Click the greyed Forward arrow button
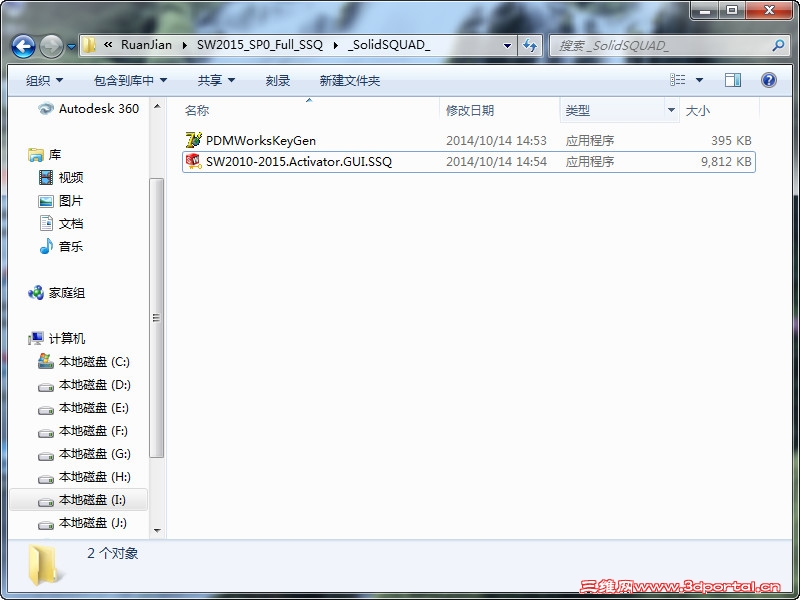Image resolution: width=800 pixels, height=600 pixels. pos(51,46)
